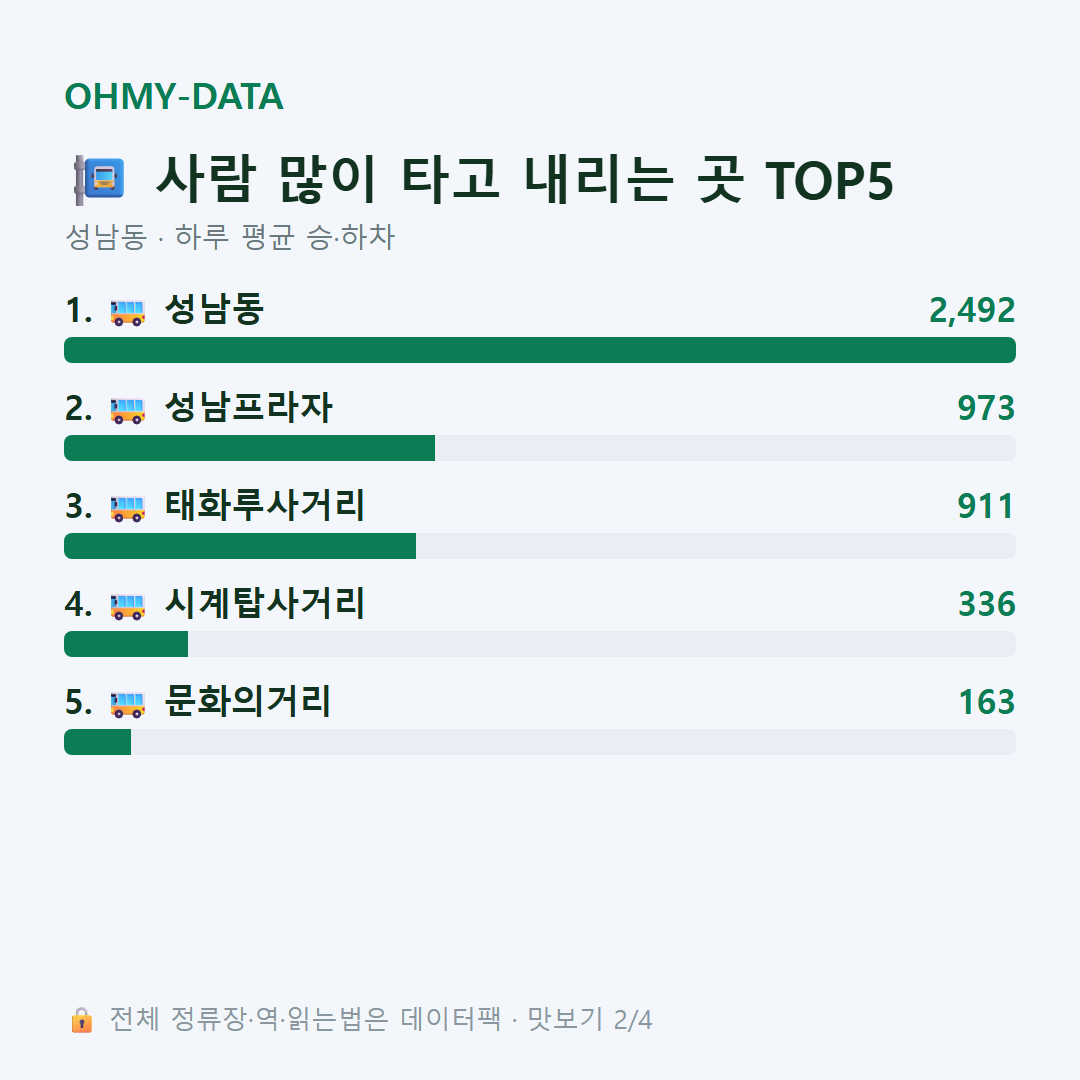Click the 973 ridership value

[x=986, y=408]
